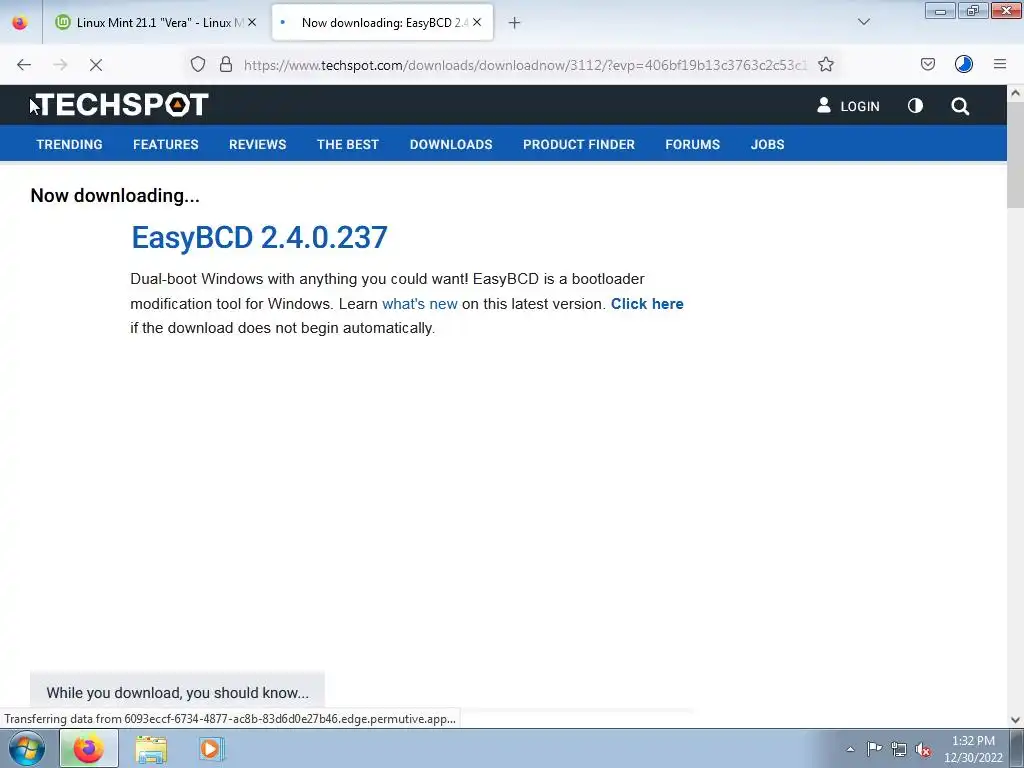Open the FEATURES menu
This screenshot has height=768, width=1024.
(x=166, y=144)
